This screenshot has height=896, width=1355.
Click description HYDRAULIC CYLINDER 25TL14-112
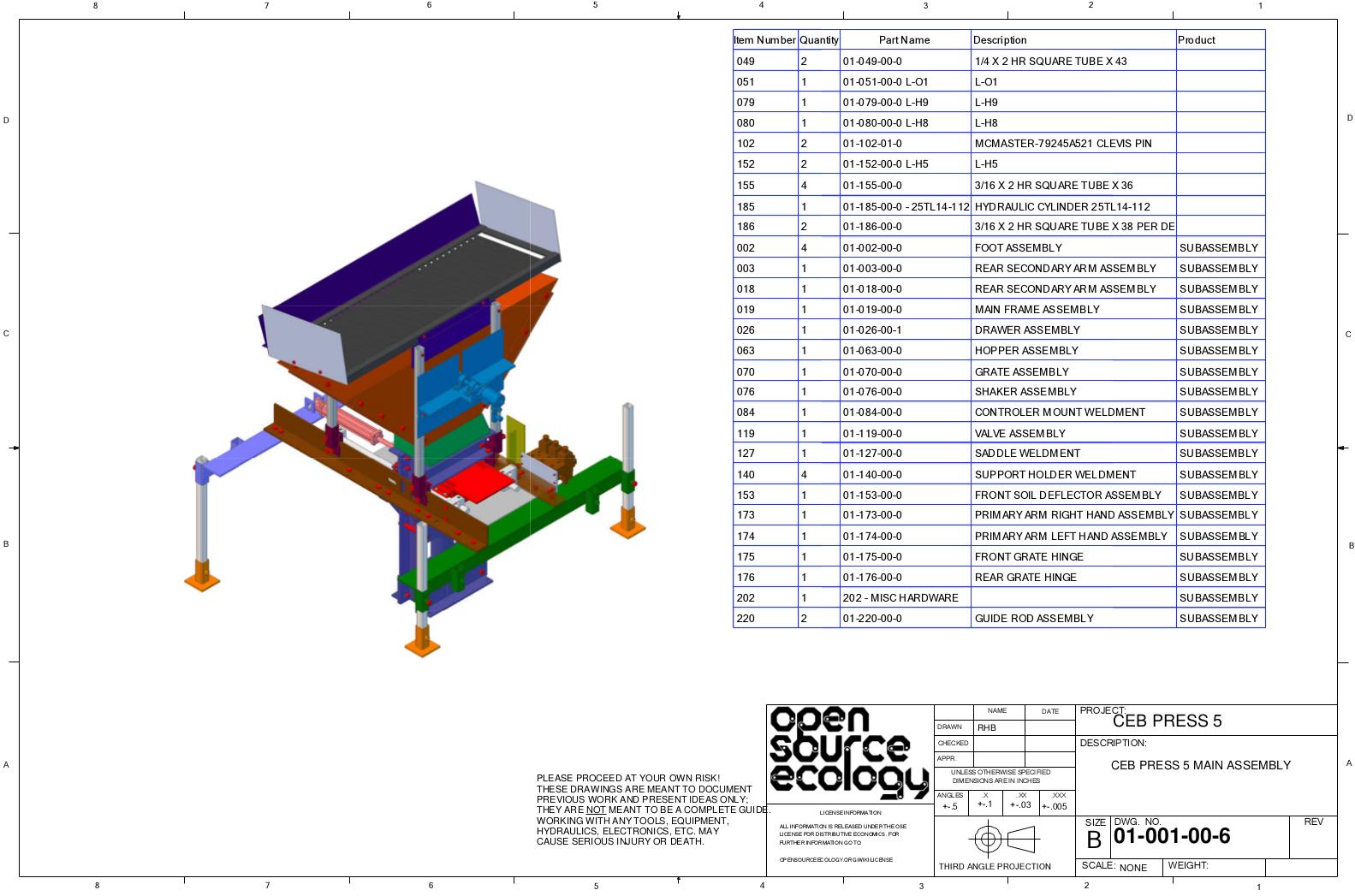pos(1062,207)
